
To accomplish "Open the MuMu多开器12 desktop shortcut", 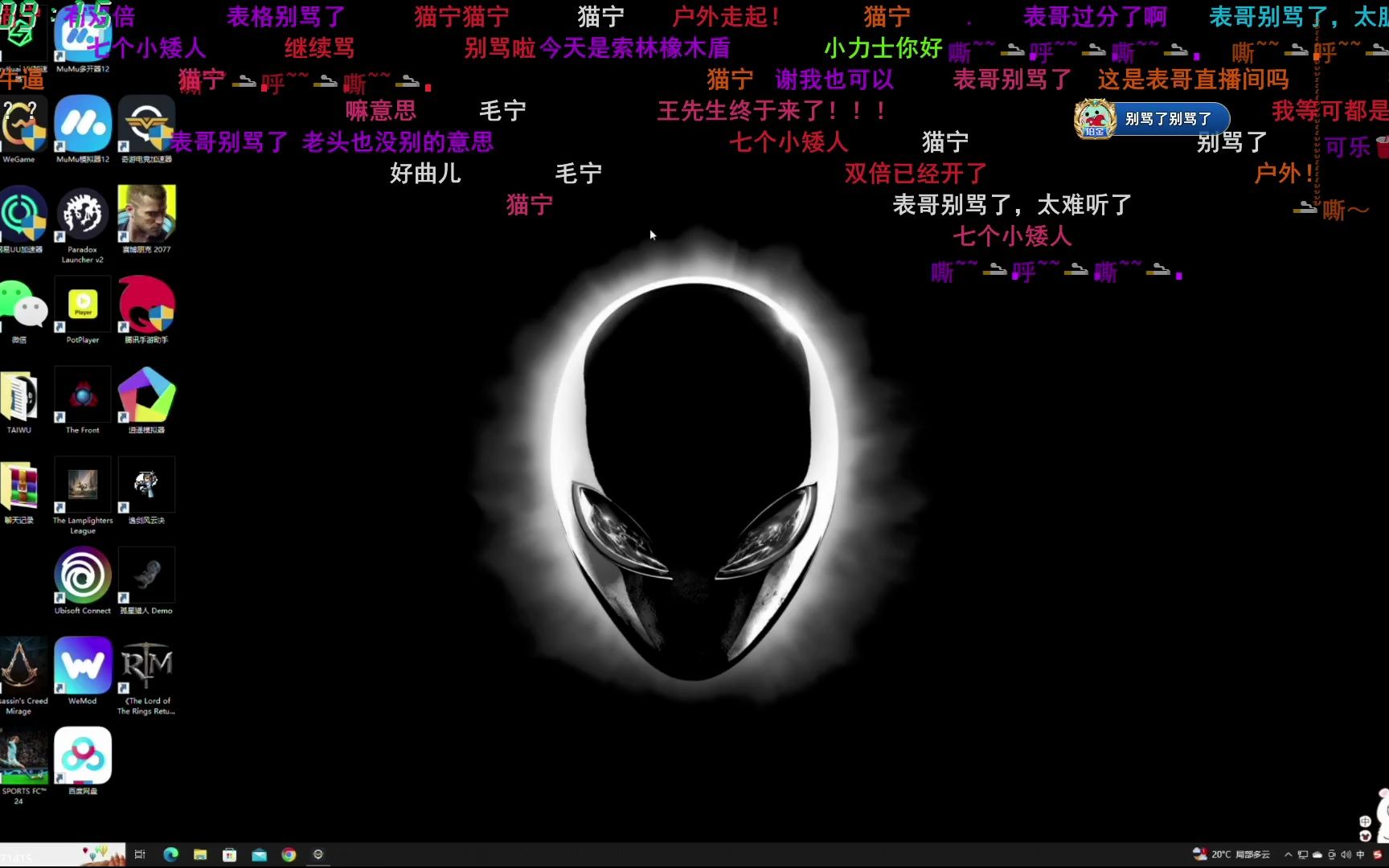I will [x=83, y=40].
